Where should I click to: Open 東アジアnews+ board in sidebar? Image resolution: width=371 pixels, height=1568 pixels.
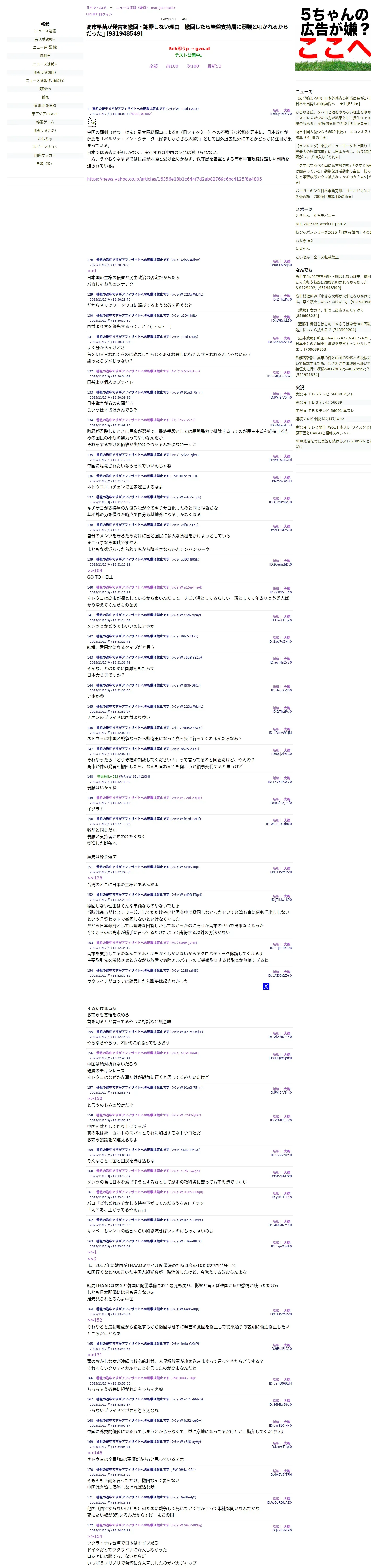pos(45,114)
